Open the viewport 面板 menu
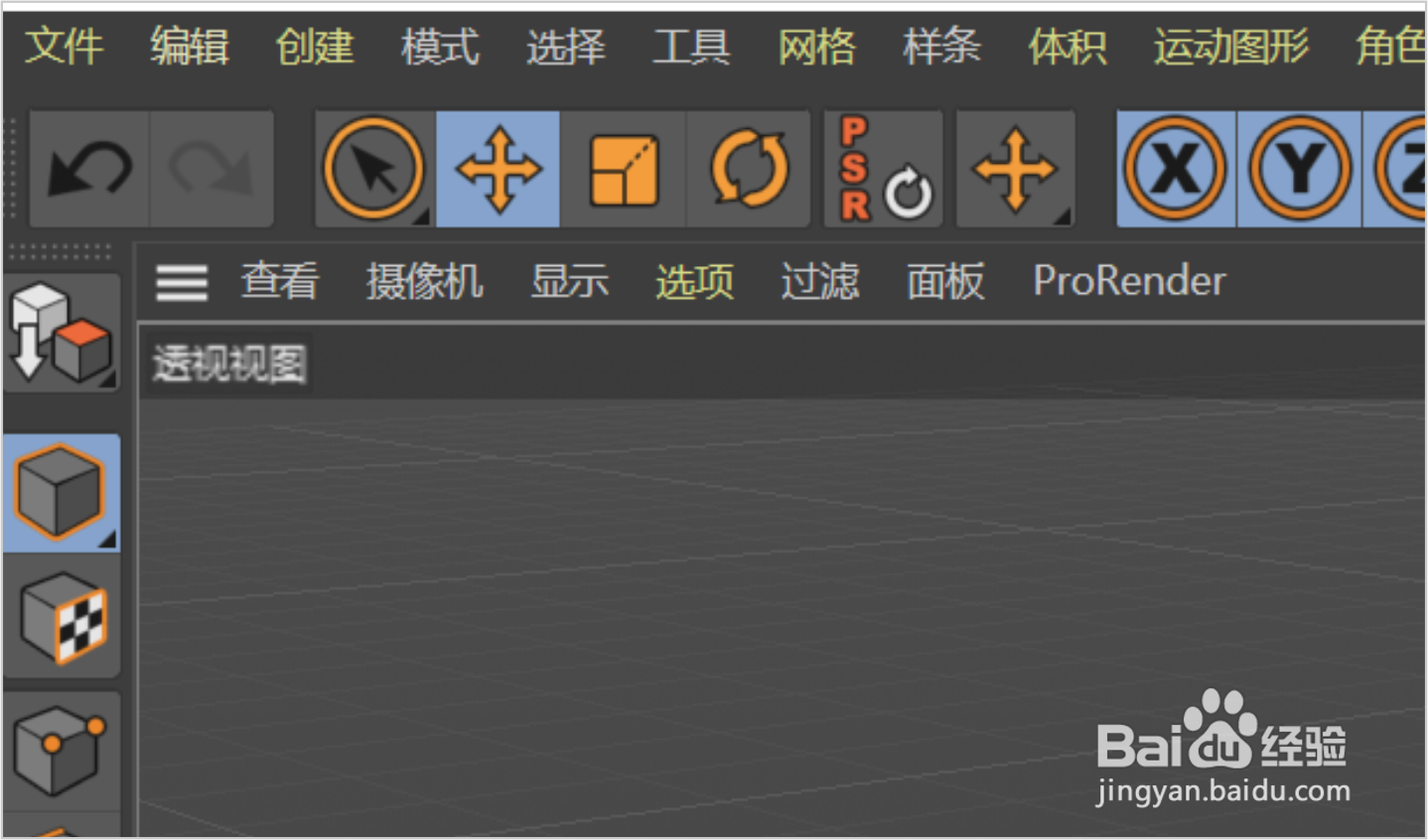The height and width of the screenshot is (840, 1428). [945, 281]
